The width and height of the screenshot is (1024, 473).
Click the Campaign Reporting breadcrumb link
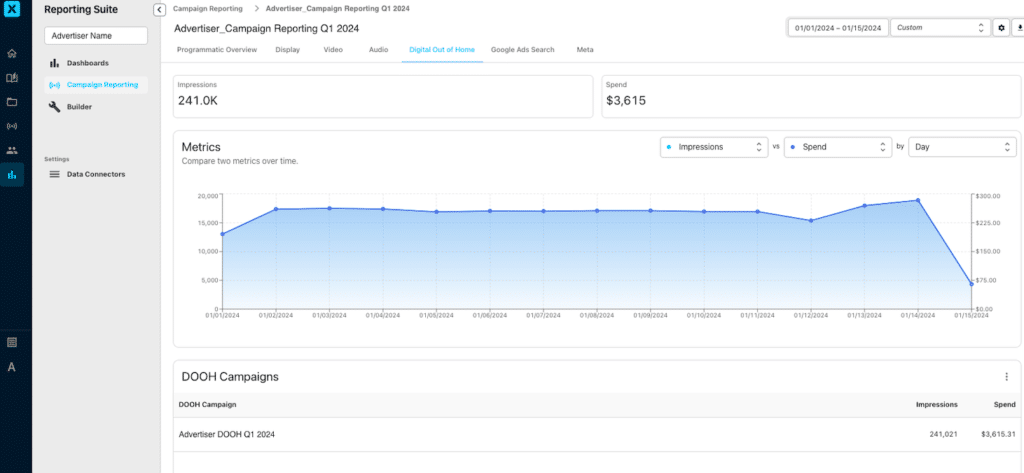pyautogui.click(x=207, y=8)
